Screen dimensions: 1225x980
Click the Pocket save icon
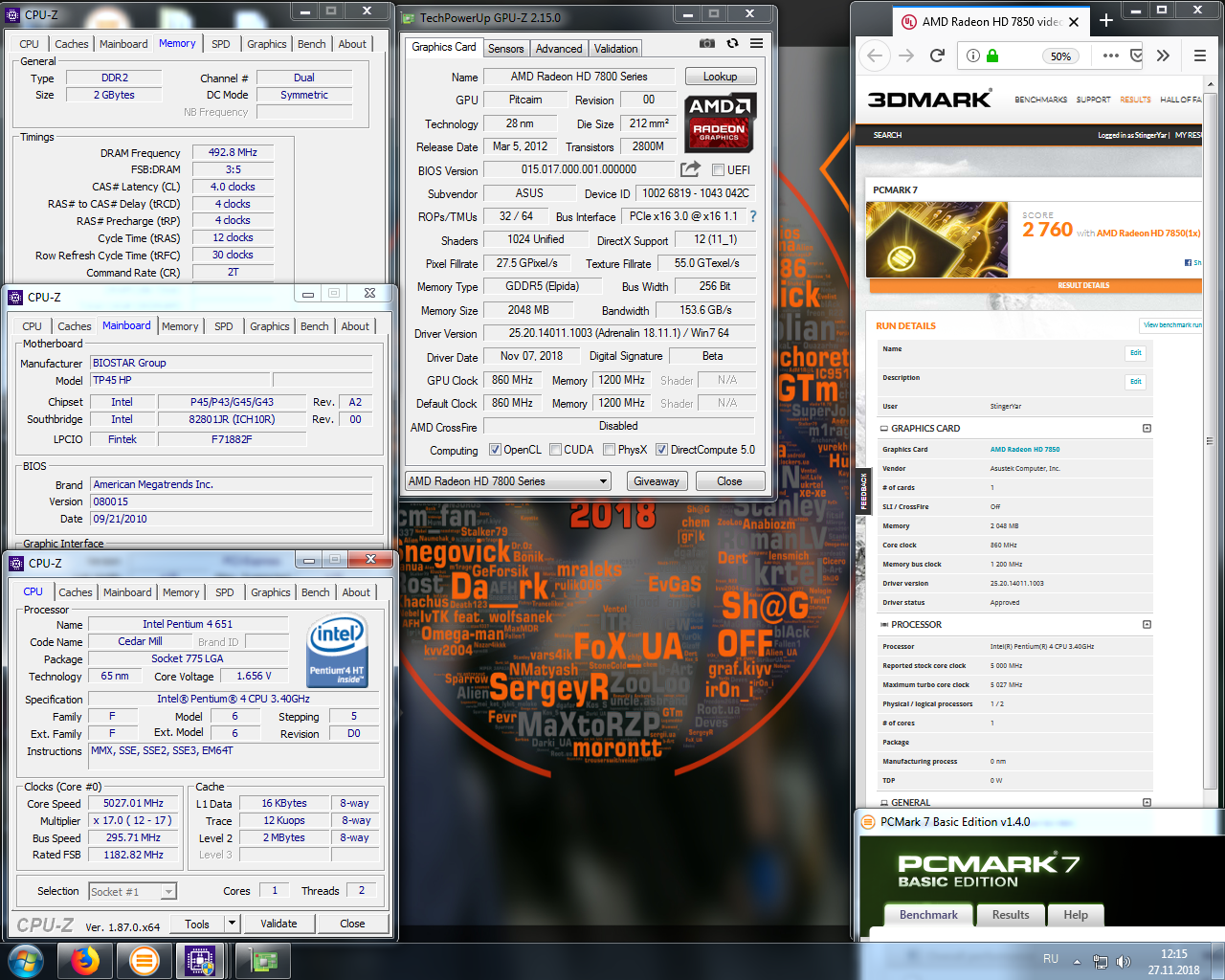point(1137,56)
